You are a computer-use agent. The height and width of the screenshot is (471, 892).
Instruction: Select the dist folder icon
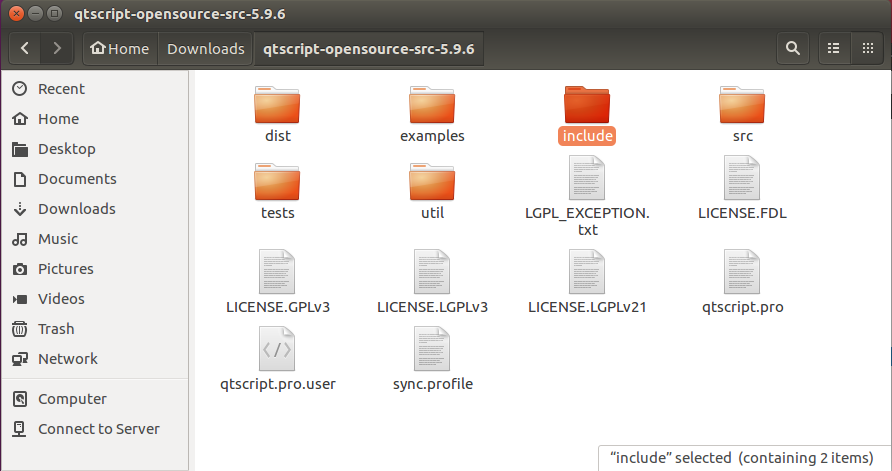point(277,105)
